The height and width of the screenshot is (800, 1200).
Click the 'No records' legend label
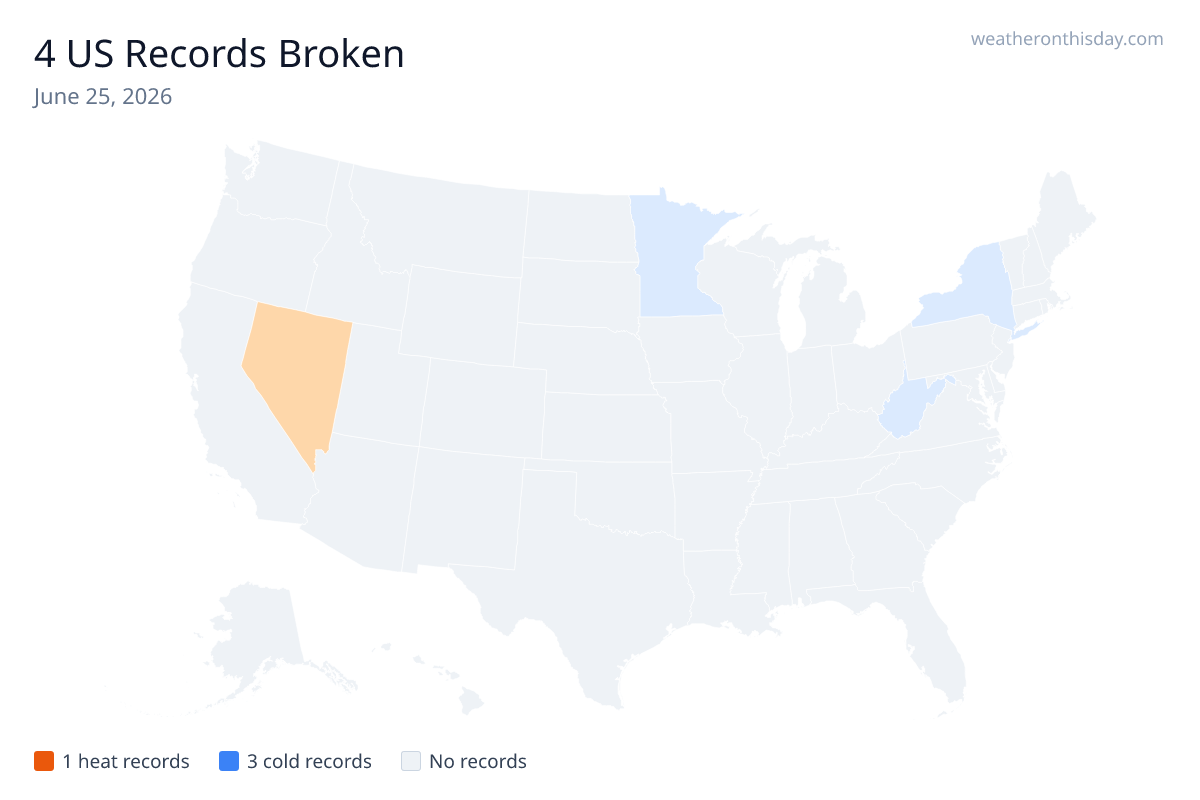point(478,761)
